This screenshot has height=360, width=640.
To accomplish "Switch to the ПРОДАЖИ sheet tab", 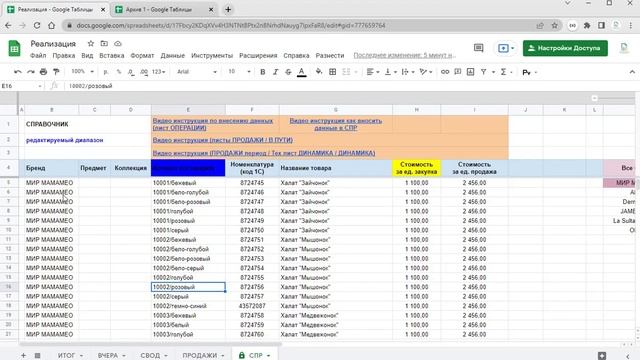I will coord(200,356).
